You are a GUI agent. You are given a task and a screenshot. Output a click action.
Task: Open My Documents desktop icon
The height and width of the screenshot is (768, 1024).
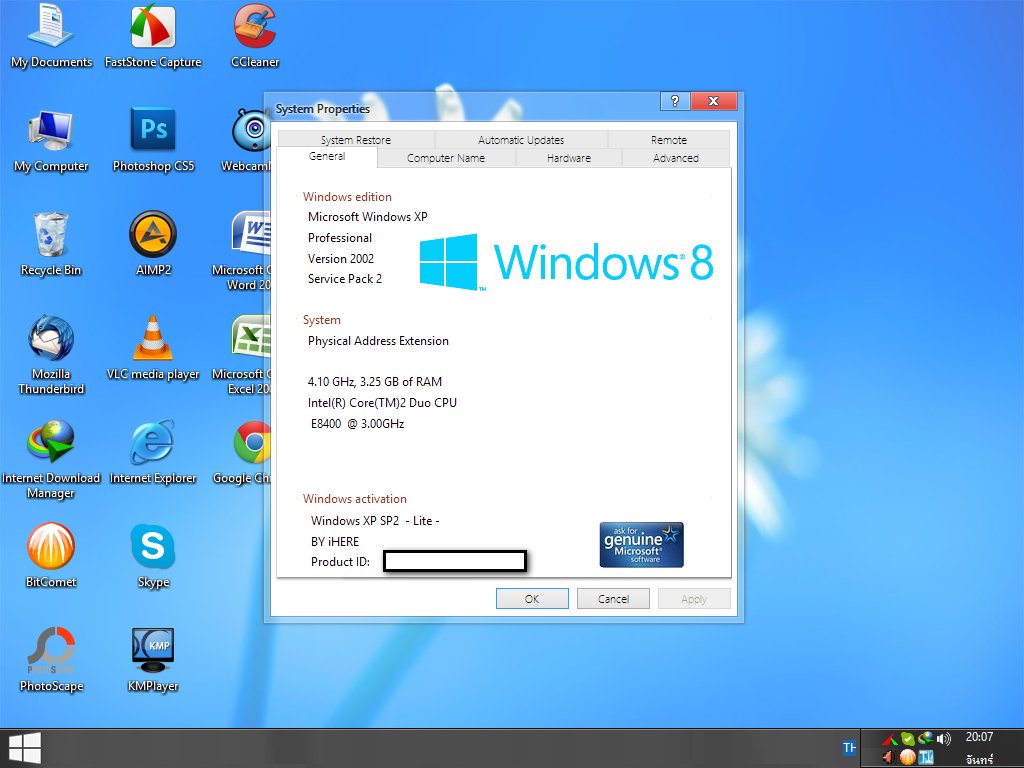[51, 36]
